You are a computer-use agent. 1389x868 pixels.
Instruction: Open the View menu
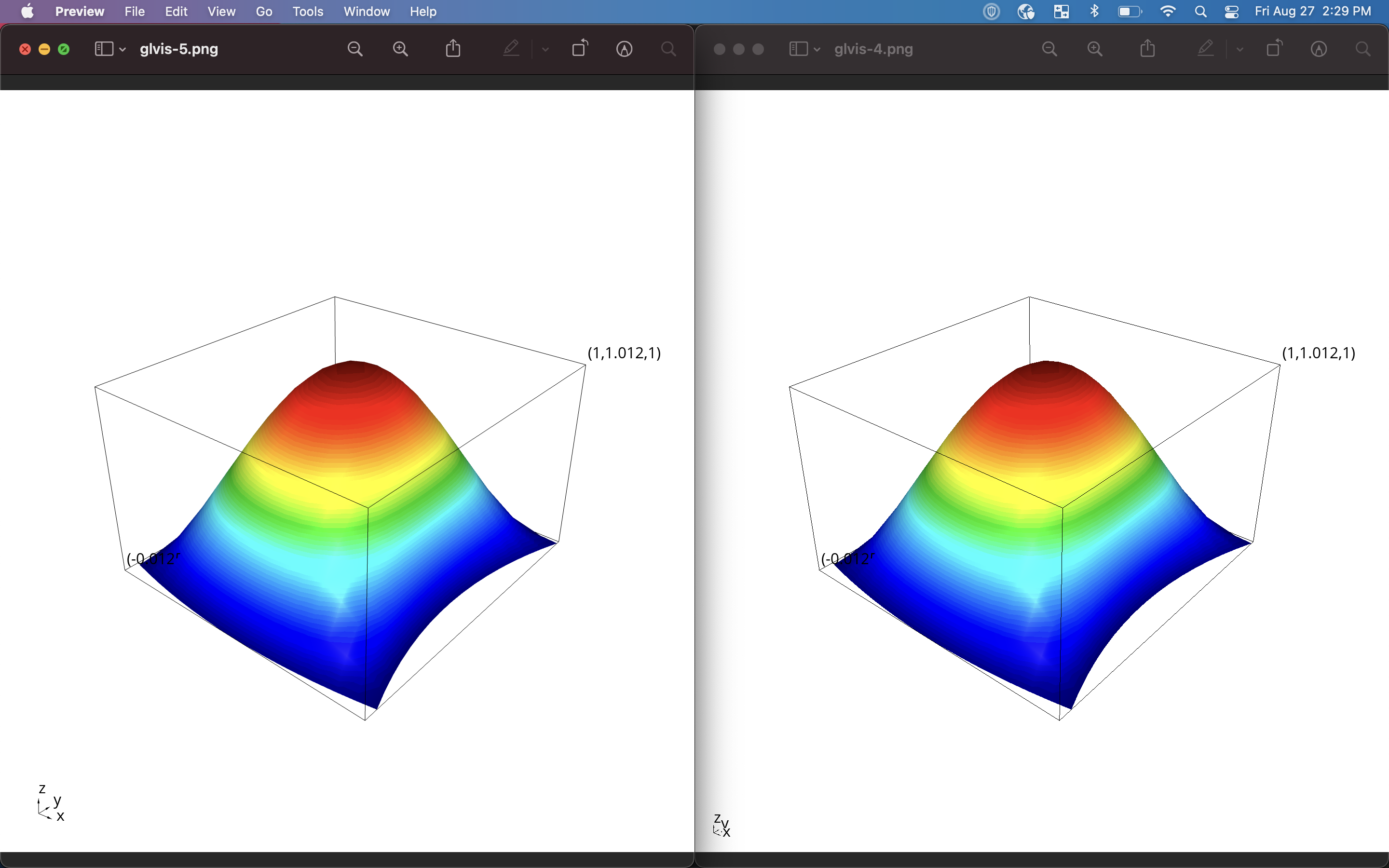221,12
